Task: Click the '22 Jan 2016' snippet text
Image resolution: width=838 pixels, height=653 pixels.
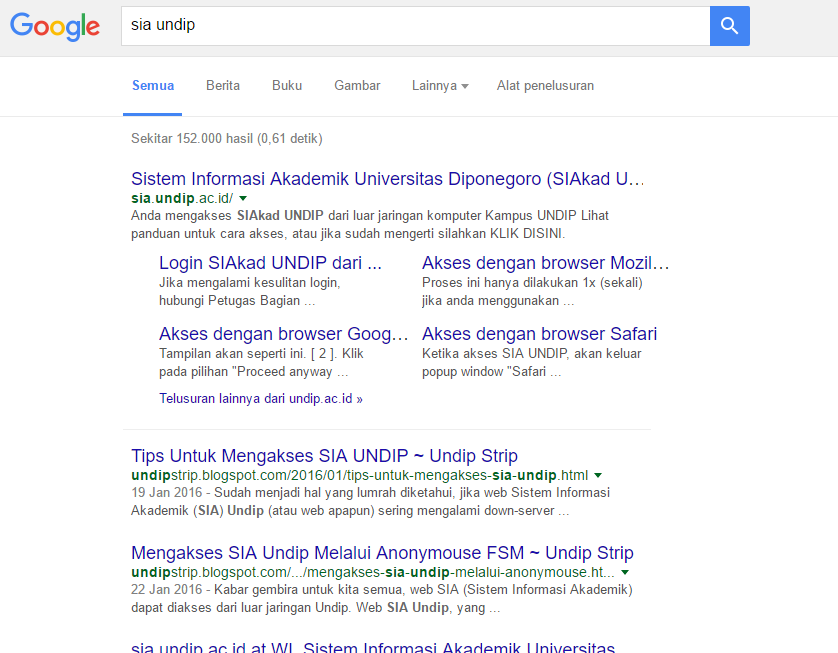Action: (x=382, y=598)
